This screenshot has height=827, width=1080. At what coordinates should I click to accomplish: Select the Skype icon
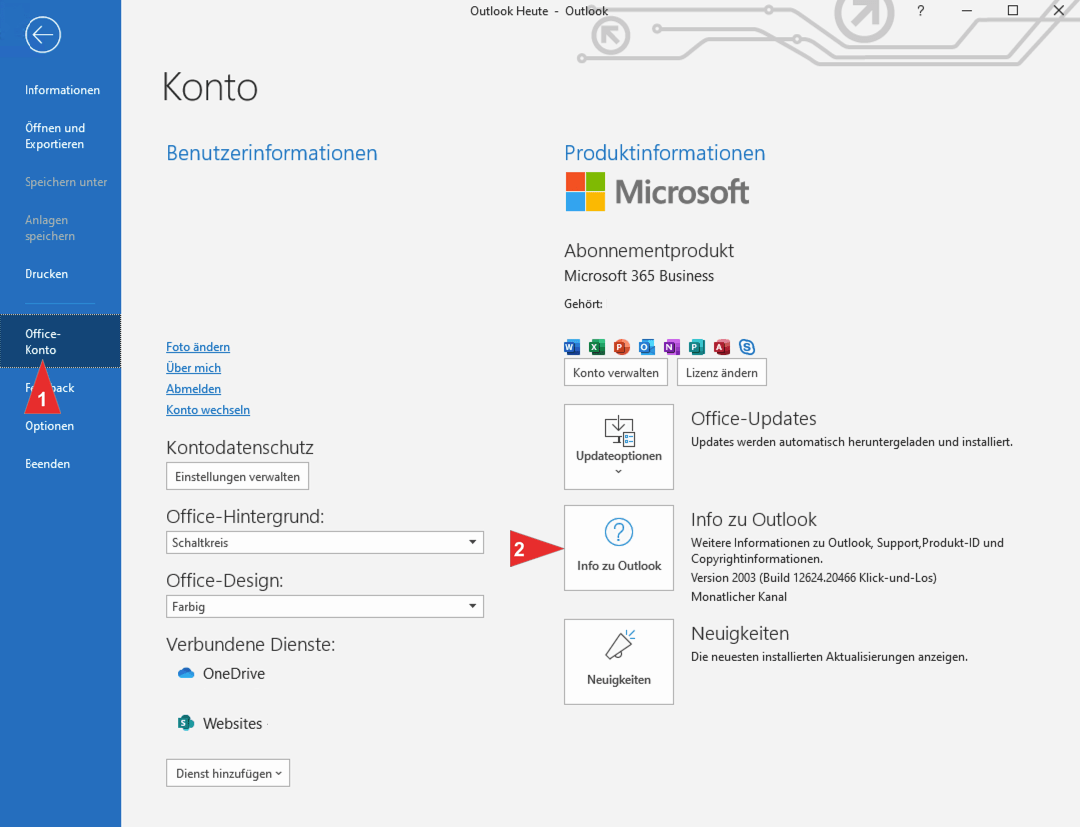coord(746,347)
